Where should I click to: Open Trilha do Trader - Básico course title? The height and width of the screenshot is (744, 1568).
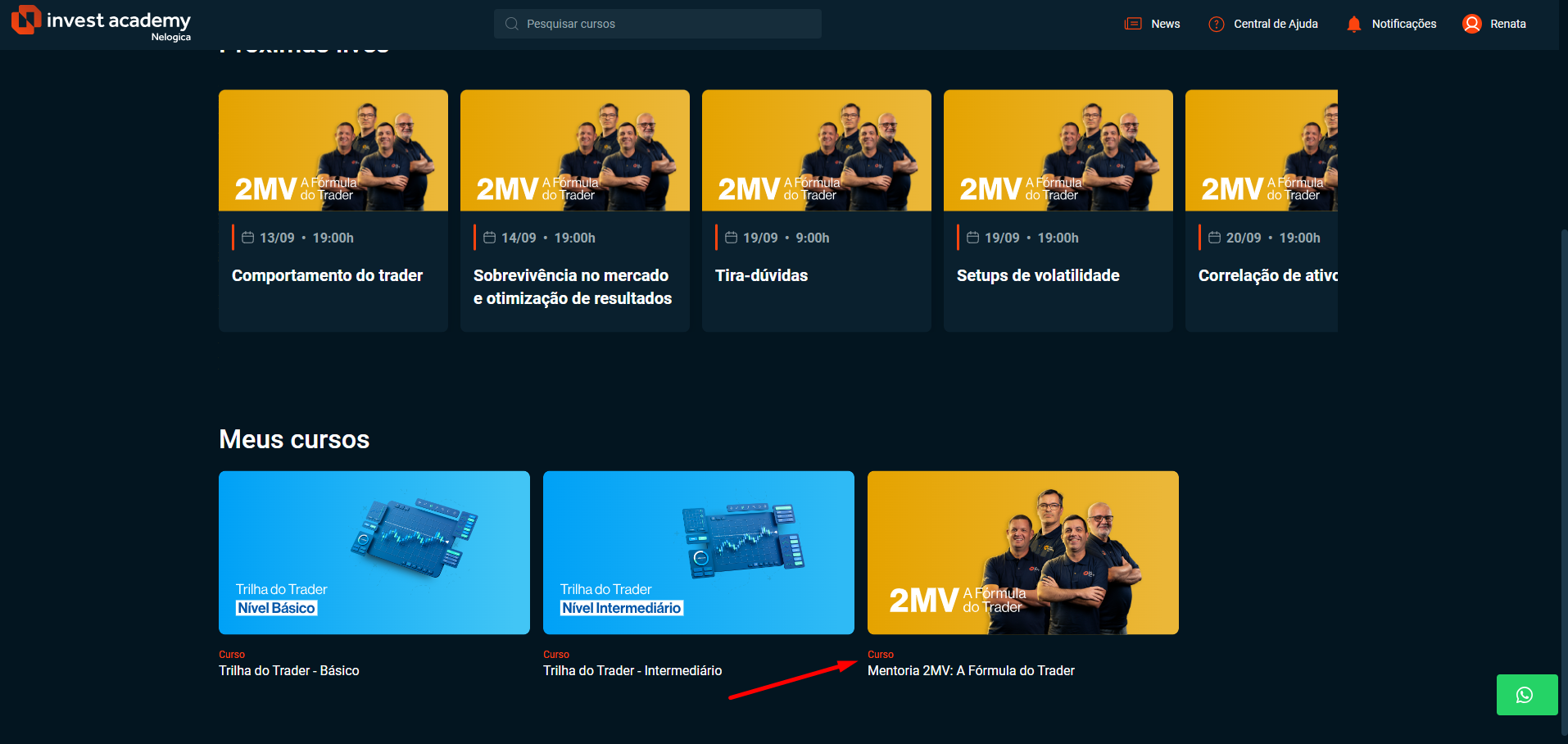click(288, 670)
